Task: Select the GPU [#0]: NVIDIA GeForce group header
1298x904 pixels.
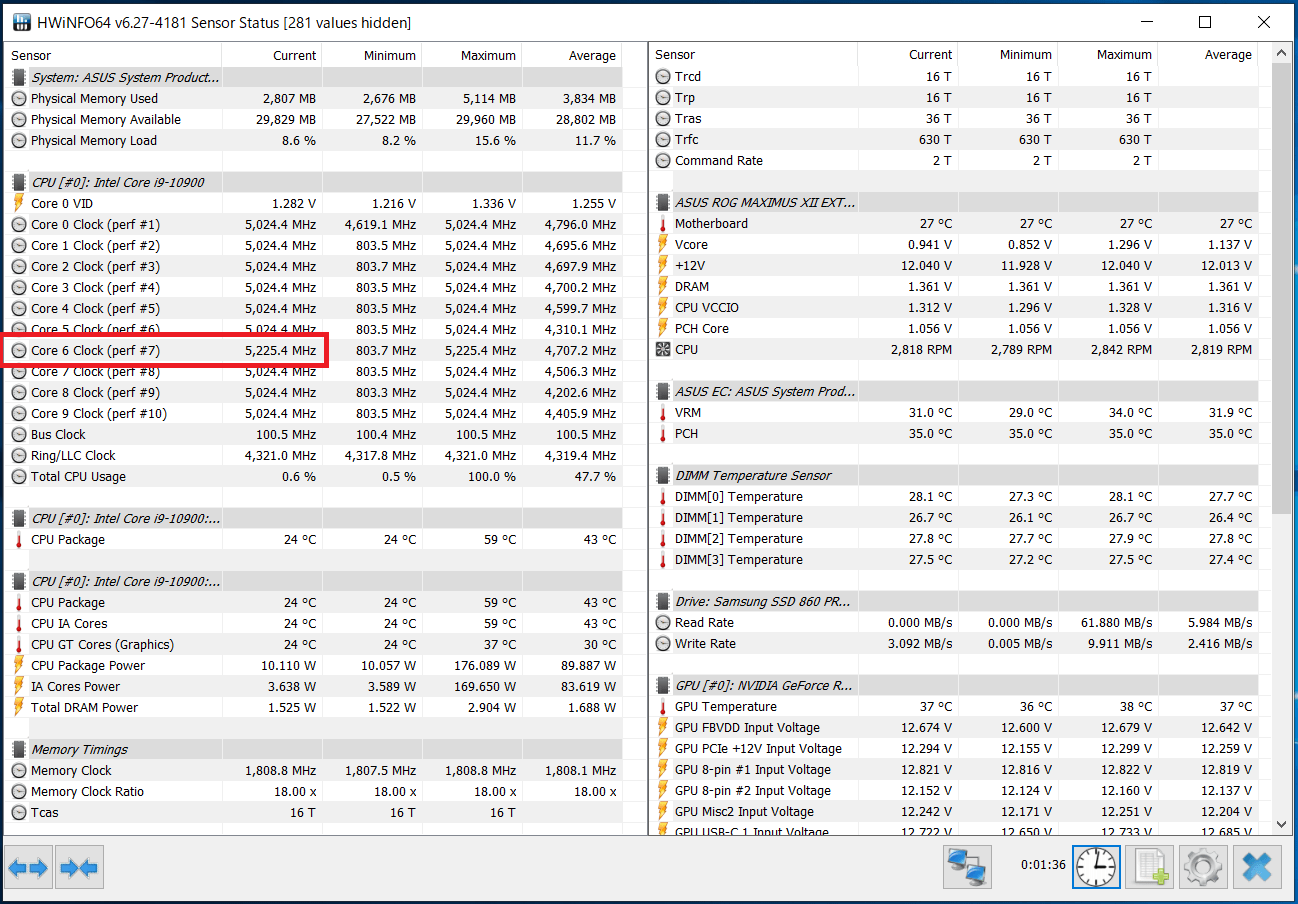Action: click(953, 685)
